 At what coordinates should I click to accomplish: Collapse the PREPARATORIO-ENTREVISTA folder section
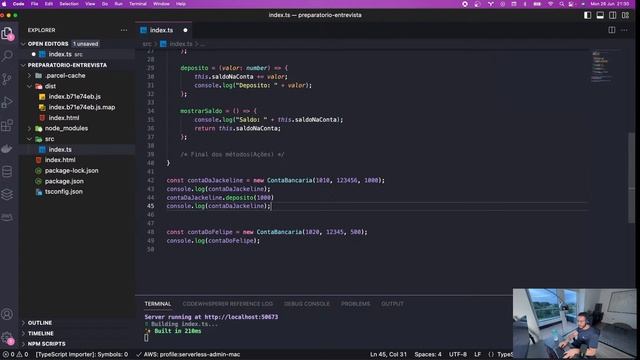tap(24, 65)
